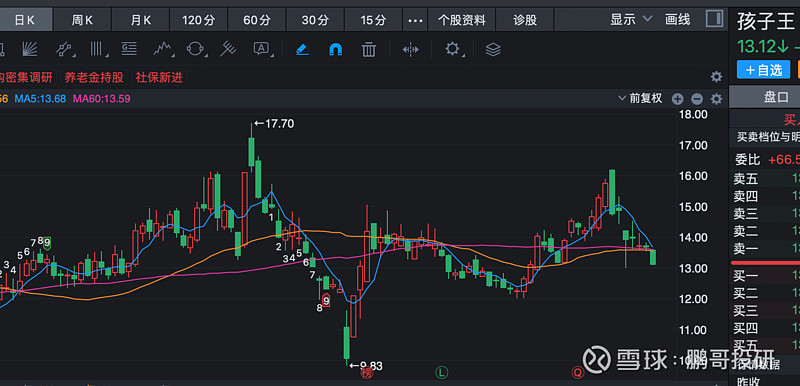Click the 18.00 price axis label
The width and height of the screenshot is (800, 386).
[x=693, y=115]
